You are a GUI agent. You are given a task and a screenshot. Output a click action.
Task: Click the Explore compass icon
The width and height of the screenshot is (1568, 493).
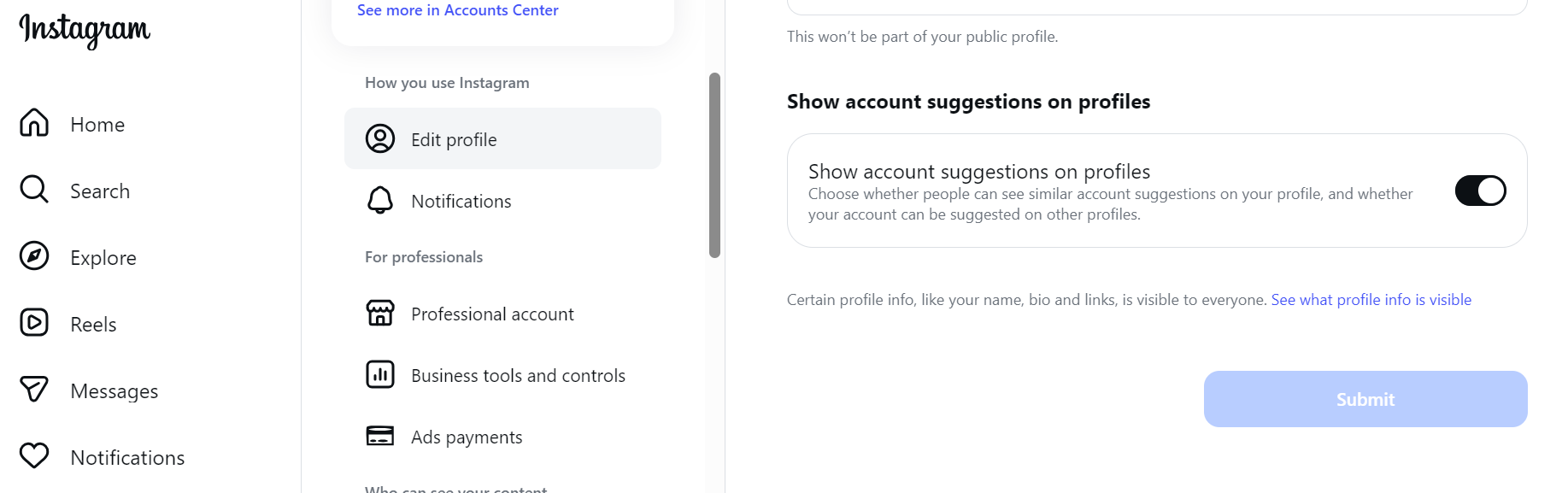pyautogui.click(x=34, y=256)
